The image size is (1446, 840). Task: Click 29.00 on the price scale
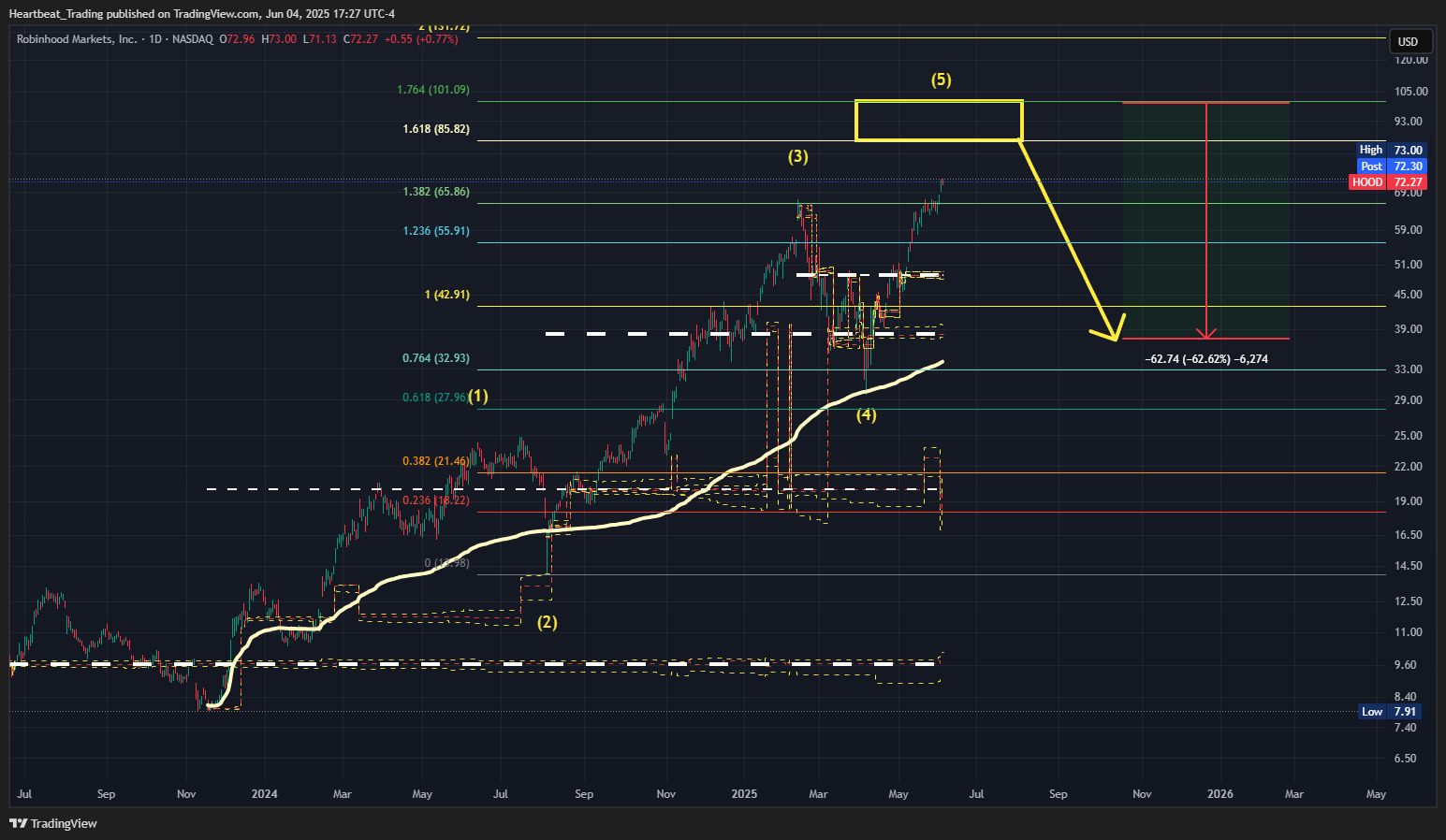click(1409, 400)
